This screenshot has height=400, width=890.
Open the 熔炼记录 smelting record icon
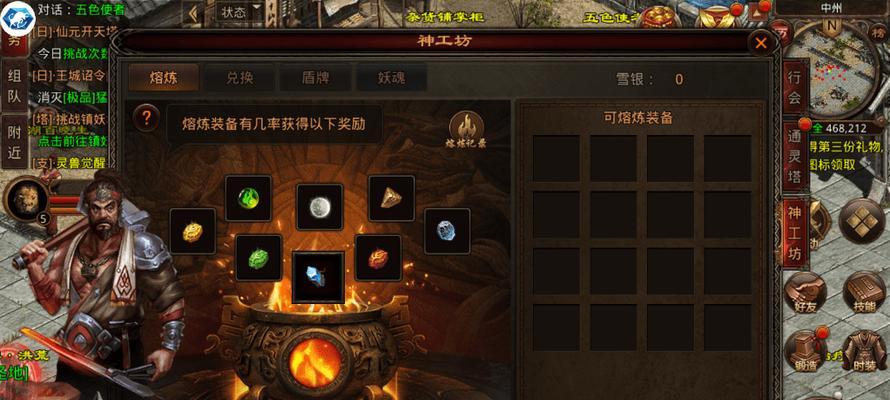point(467,130)
